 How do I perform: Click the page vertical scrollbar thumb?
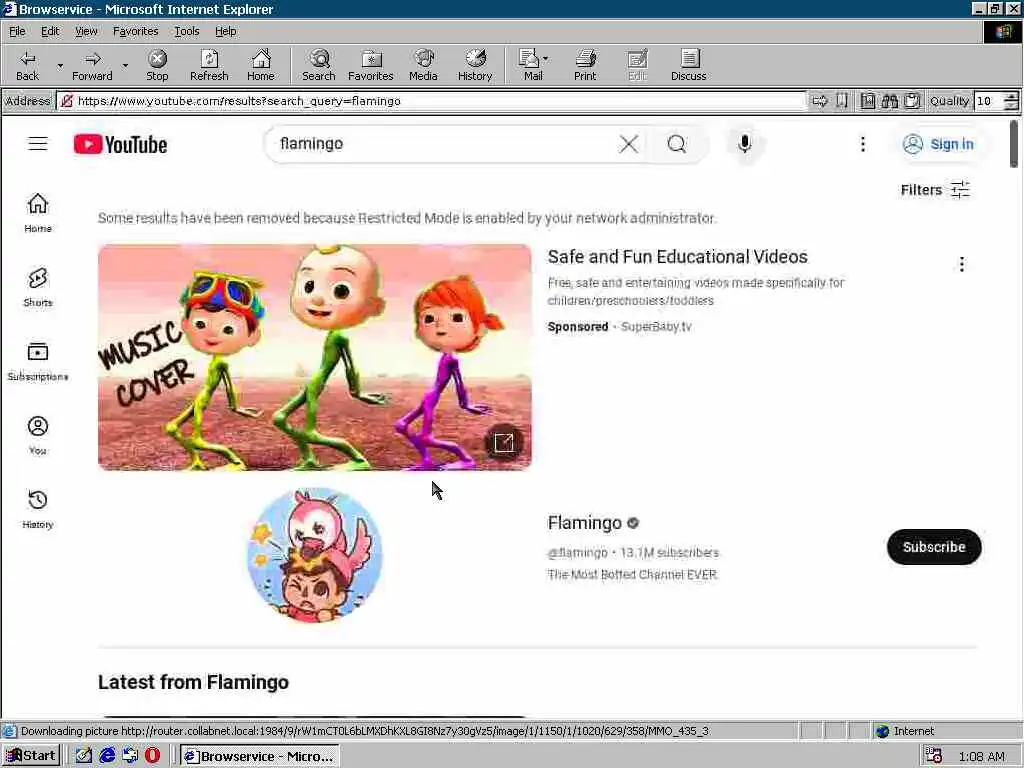click(1014, 144)
